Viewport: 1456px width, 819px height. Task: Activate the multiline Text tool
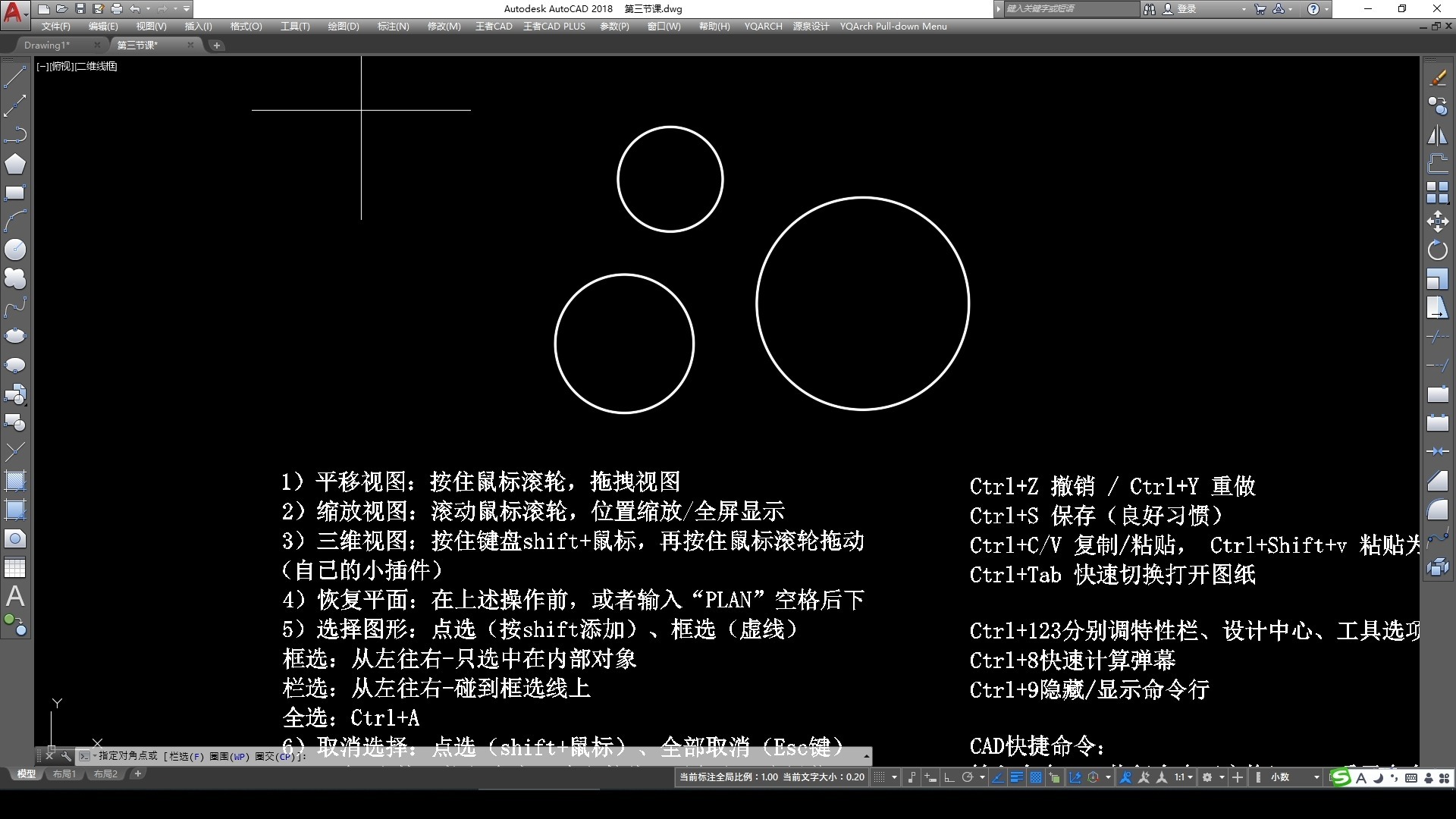(14, 596)
